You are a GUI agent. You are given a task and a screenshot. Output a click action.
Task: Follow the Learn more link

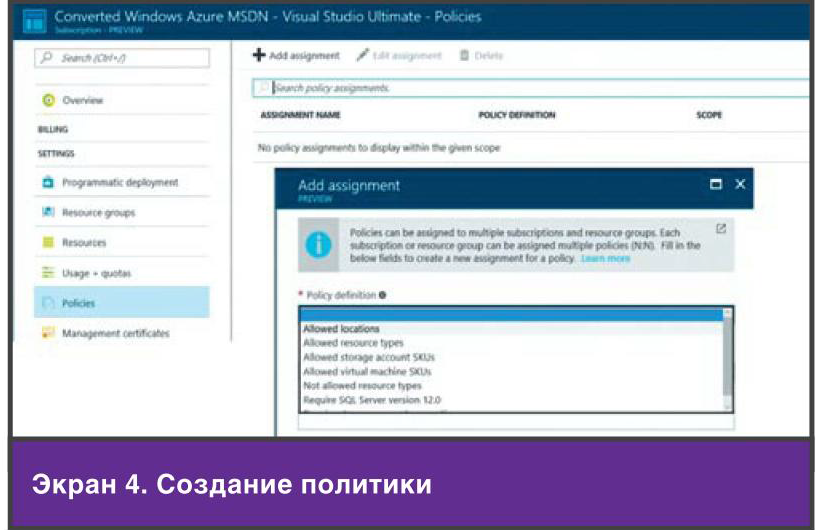(x=605, y=259)
